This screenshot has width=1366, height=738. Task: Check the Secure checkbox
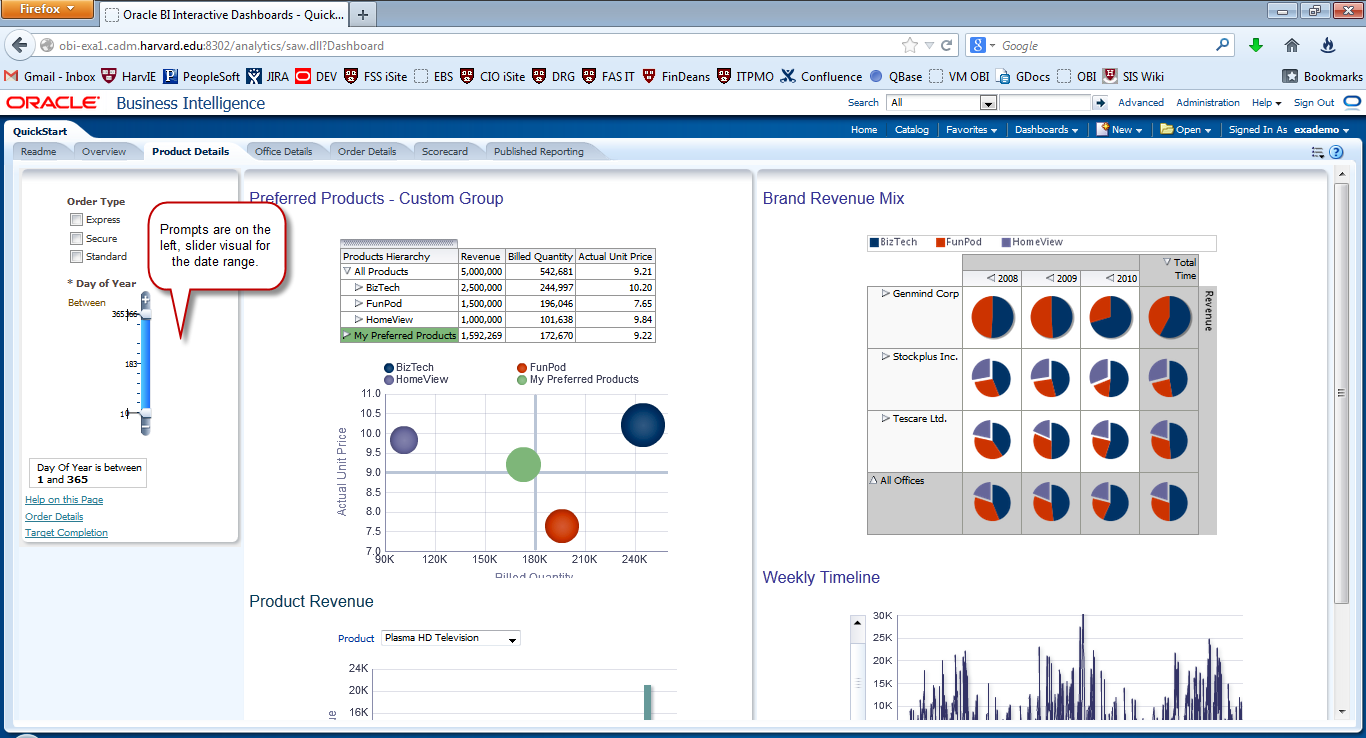coord(76,238)
